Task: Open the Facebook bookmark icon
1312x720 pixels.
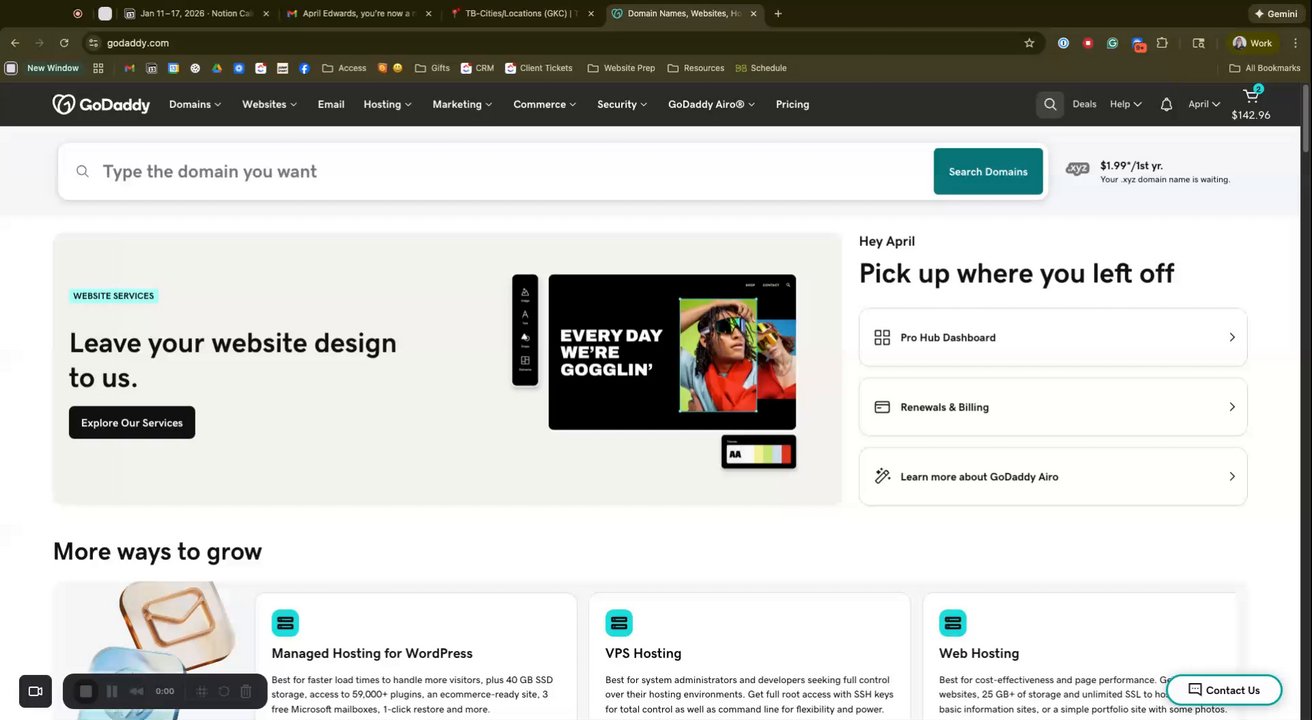Action: (x=304, y=68)
